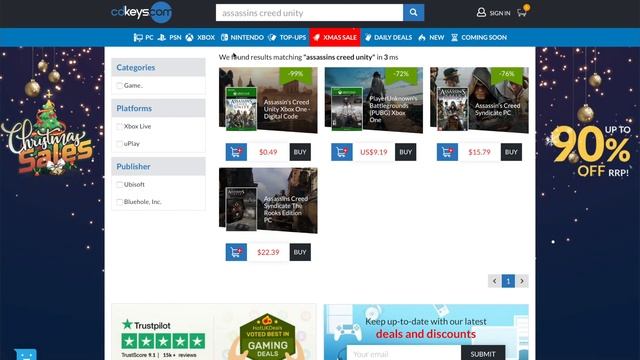Click the HotUKDeals Gaming Deals badge
Viewport: 640px width, 360px height.
(x=267, y=337)
